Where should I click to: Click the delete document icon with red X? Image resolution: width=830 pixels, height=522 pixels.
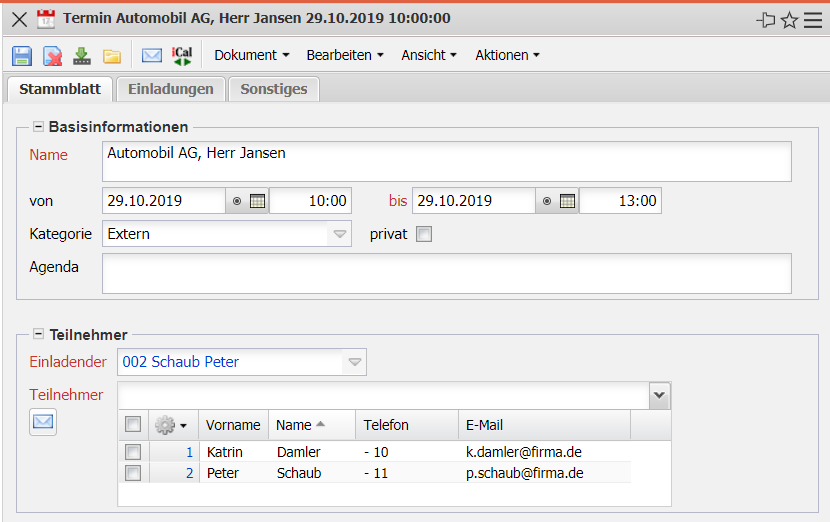click(52, 55)
